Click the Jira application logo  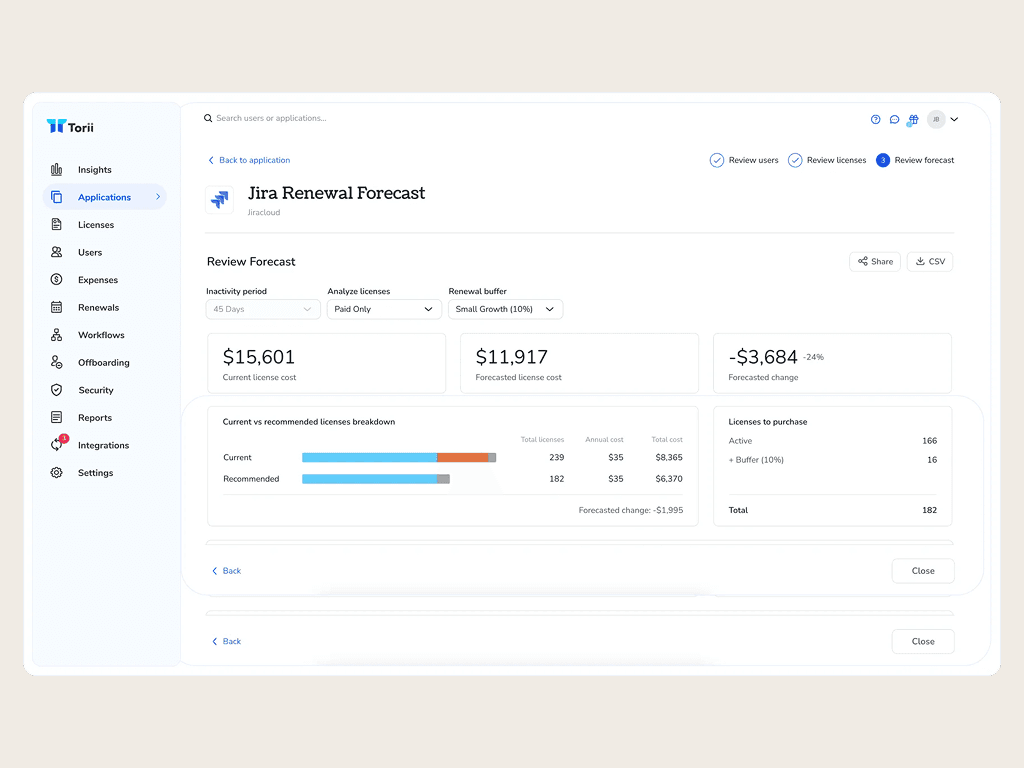[219, 199]
